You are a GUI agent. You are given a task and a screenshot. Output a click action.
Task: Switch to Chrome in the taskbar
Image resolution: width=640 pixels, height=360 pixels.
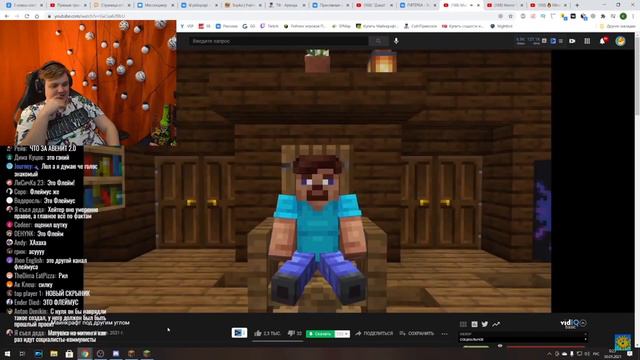coord(85,353)
